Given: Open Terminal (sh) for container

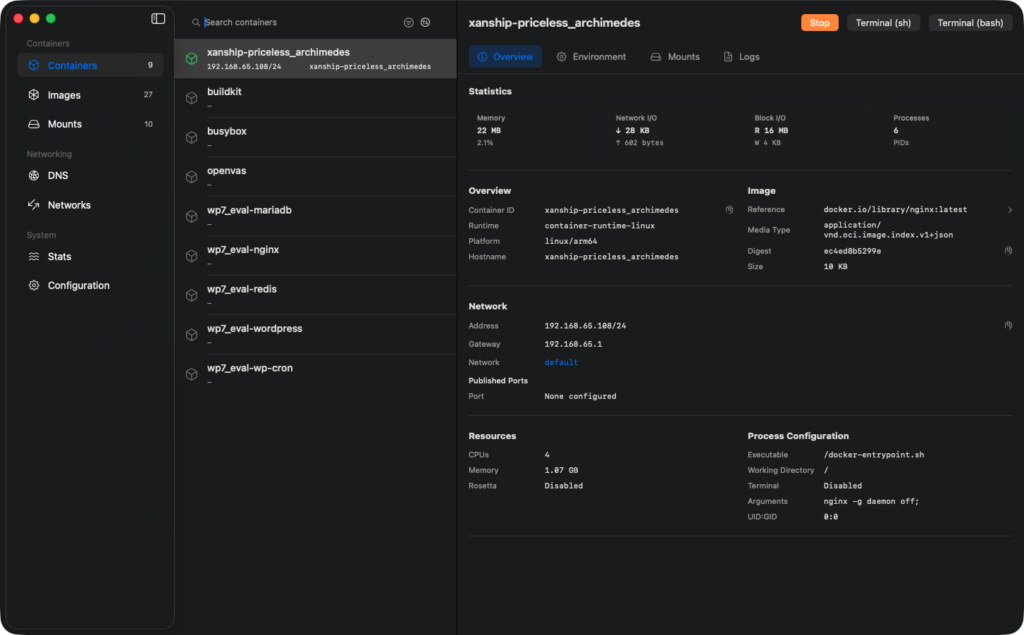Looking at the screenshot, I should point(883,23).
